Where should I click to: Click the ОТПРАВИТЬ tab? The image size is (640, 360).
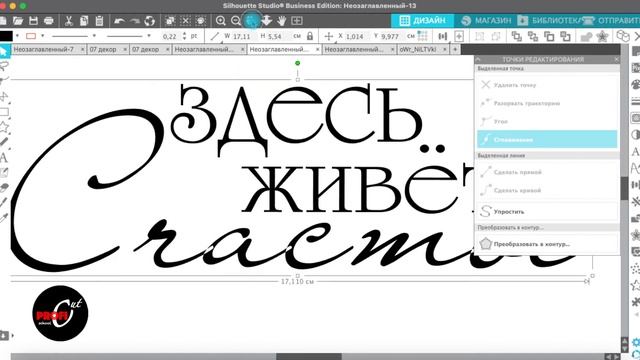[x=611, y=20]
